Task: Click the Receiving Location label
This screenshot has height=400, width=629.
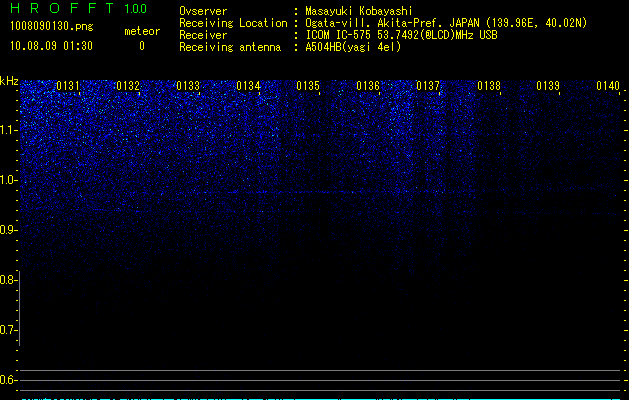Action: (233, 23)
